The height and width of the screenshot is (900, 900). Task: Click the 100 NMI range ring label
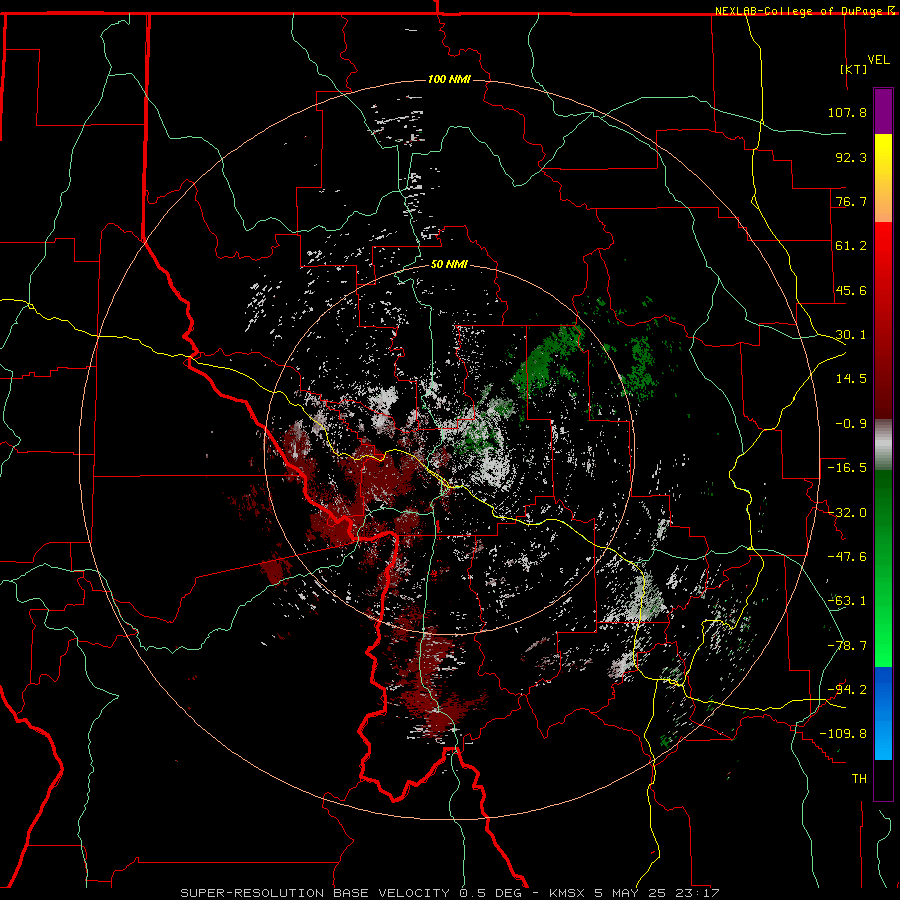point(449,79)
